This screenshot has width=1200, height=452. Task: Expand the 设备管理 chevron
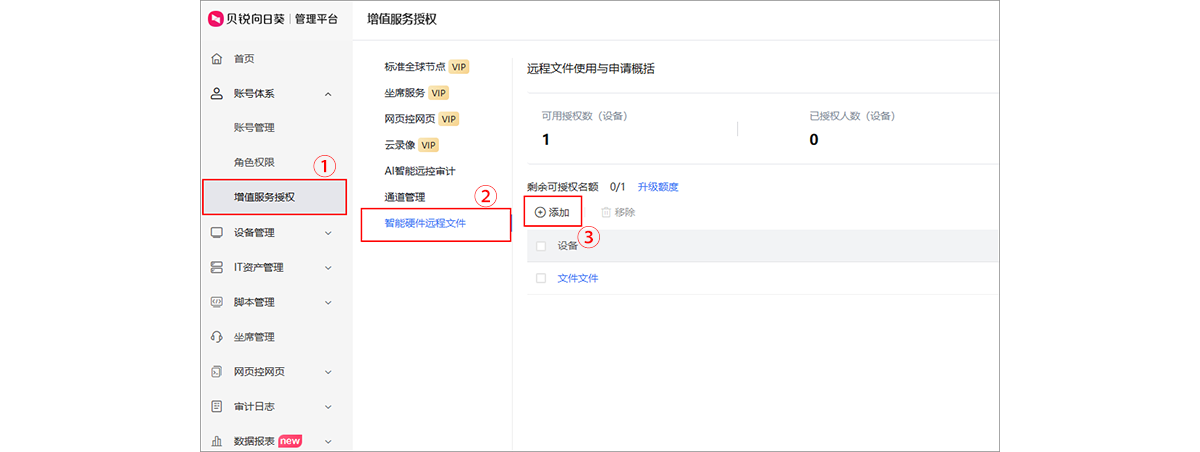pyautogui.click(x=328, y=233)
